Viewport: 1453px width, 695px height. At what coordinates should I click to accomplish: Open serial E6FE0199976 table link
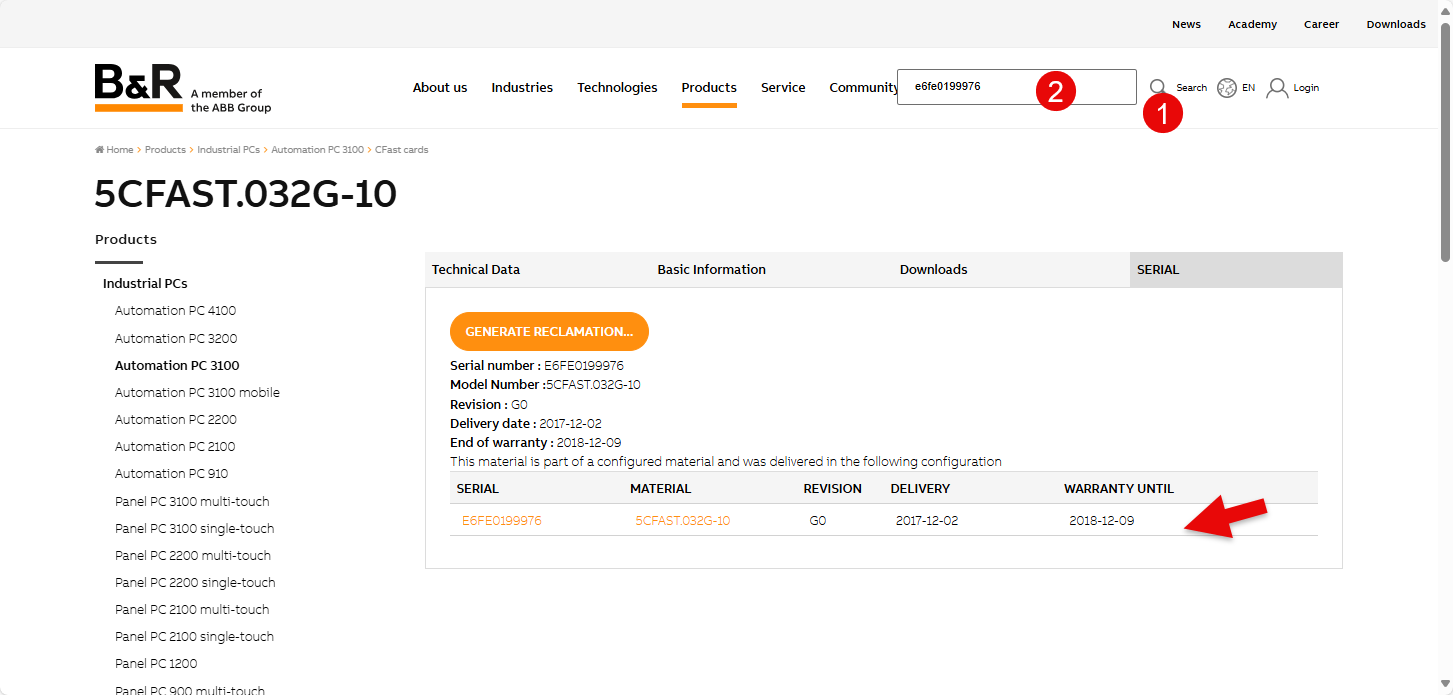coord(502,521)
